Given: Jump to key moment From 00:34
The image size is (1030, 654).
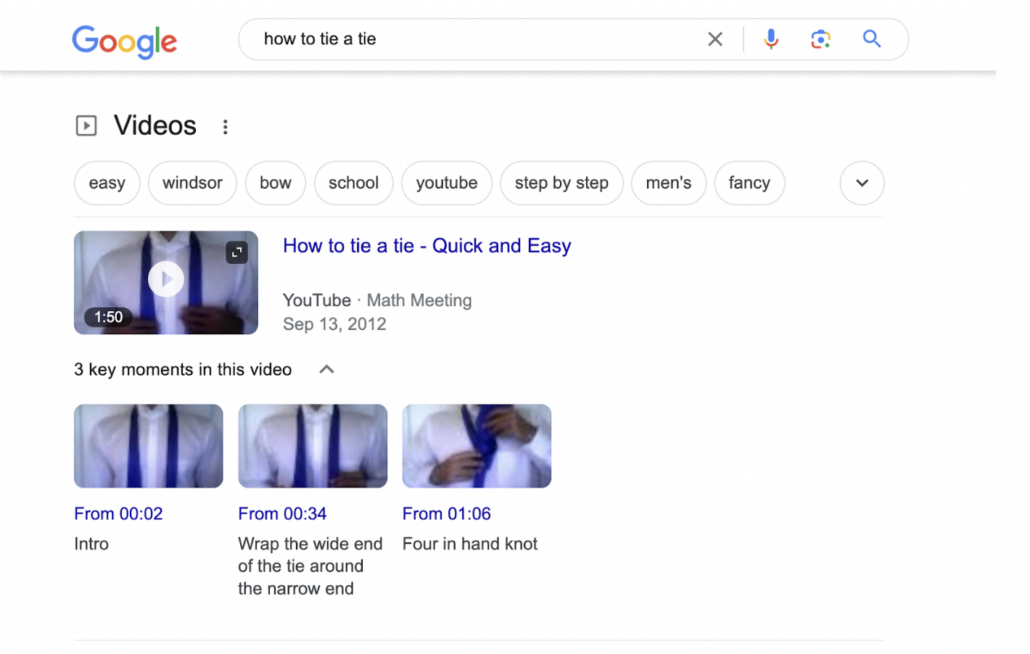Looking at the screenshot, I should coord(282,514).
